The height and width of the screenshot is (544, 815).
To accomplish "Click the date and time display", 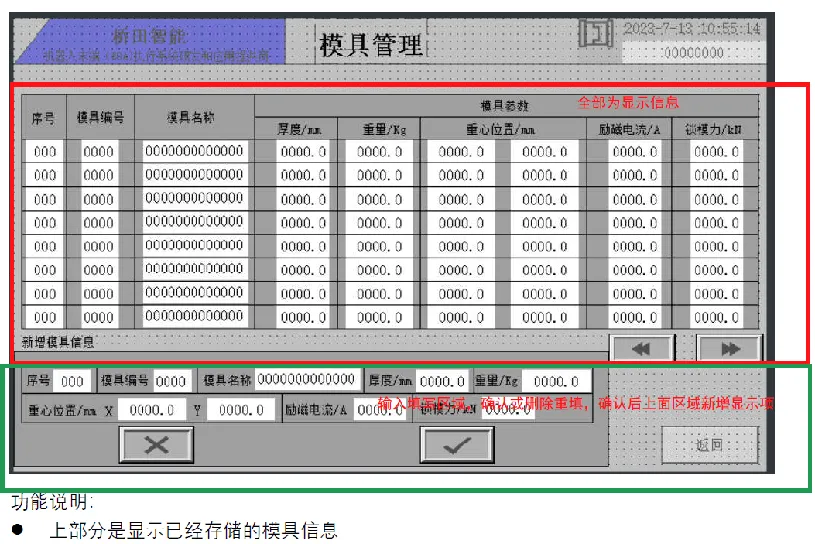I will click(x=692, y=29).
